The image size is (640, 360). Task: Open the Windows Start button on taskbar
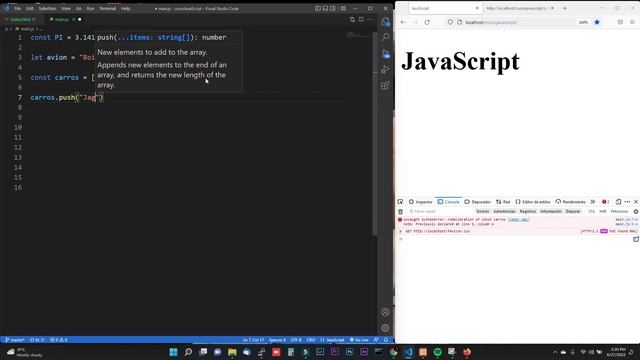coord(173,352)
